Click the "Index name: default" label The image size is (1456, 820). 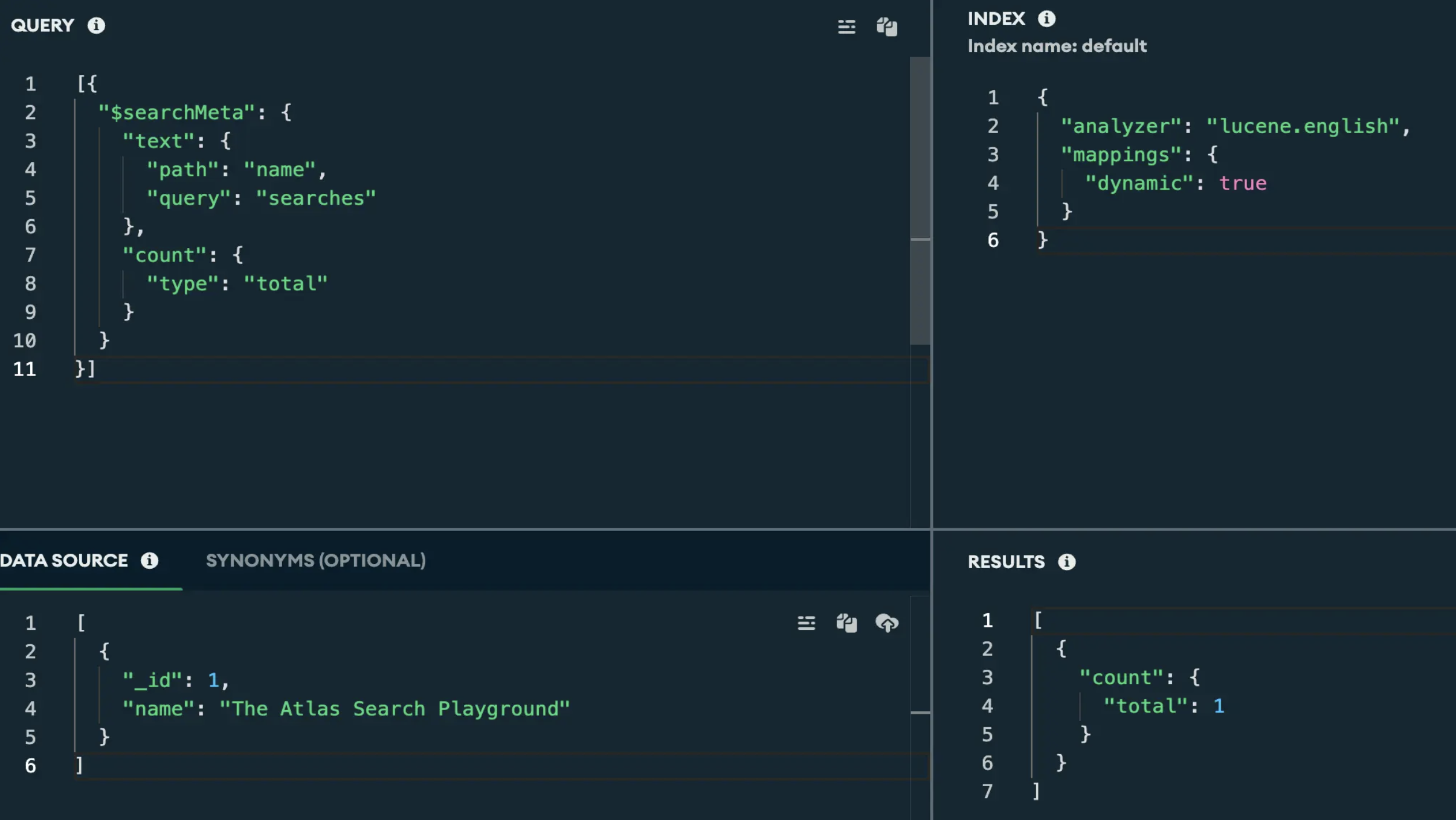click(1057, 46)
